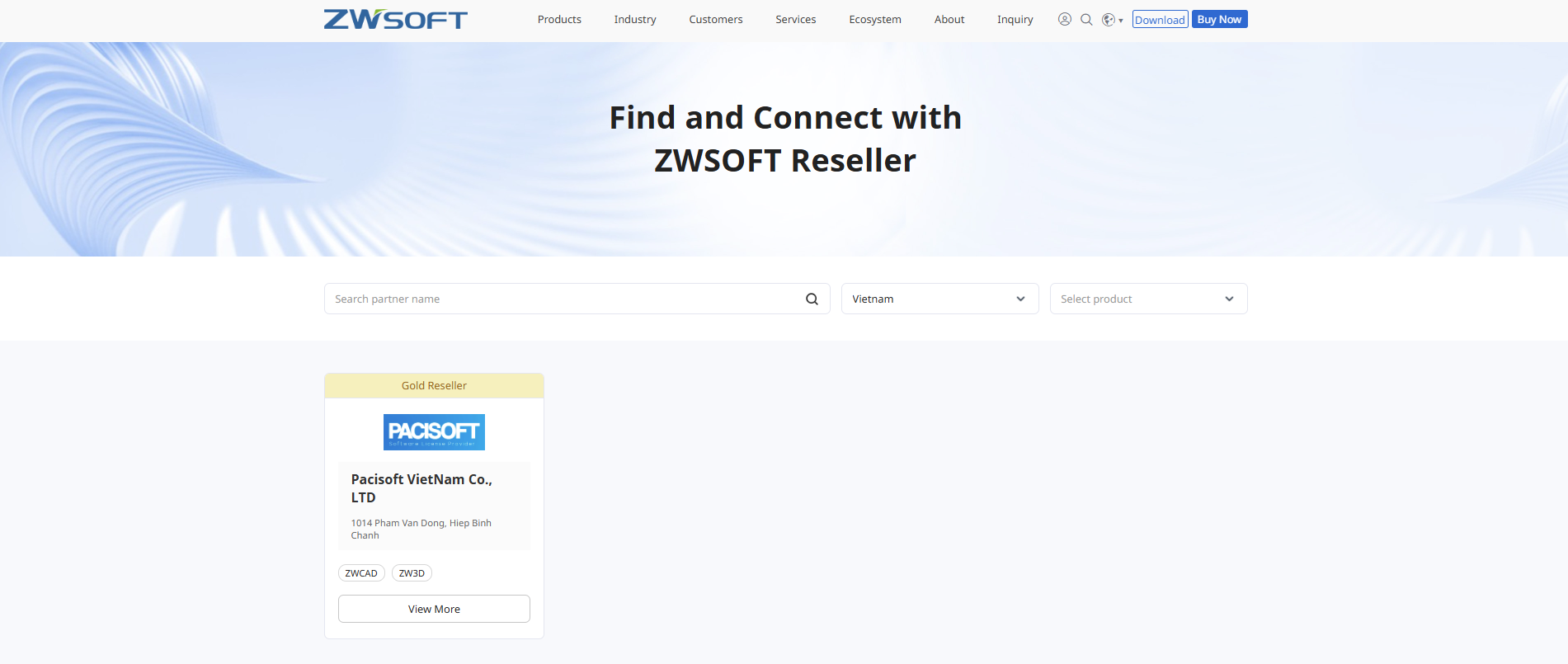1568x664 pixels.
Task: Click the header search magnifier icon
Action: coord(1086,19)
